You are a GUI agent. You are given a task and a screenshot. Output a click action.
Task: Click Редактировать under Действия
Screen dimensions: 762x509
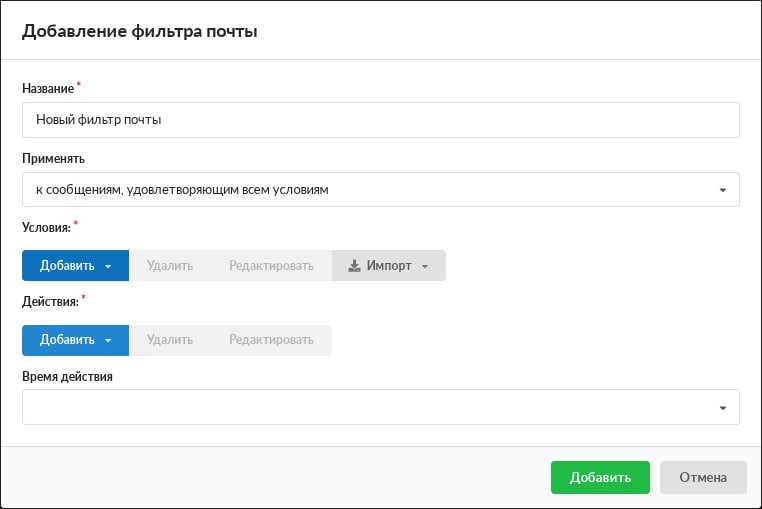[x=271, y=340]
